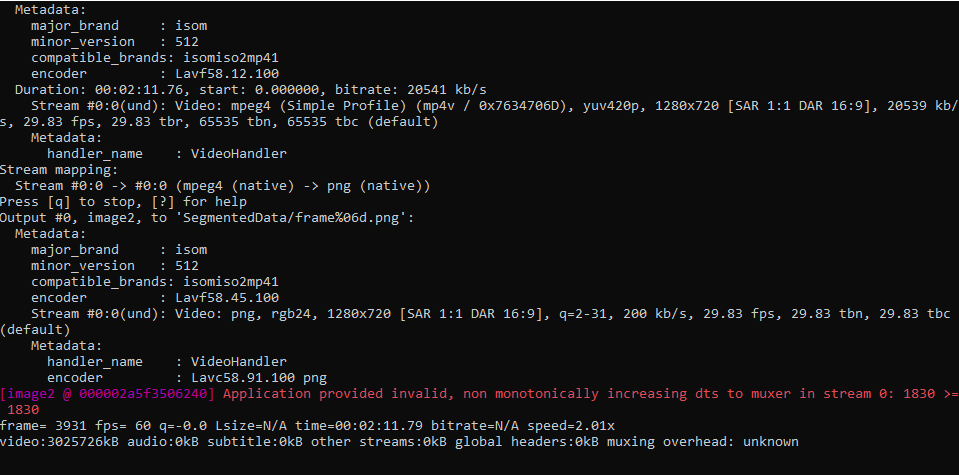Screen dimensions: 959x475
Task: Click the 'speed=2.01x' text
Action: click(x=579, y=425)
